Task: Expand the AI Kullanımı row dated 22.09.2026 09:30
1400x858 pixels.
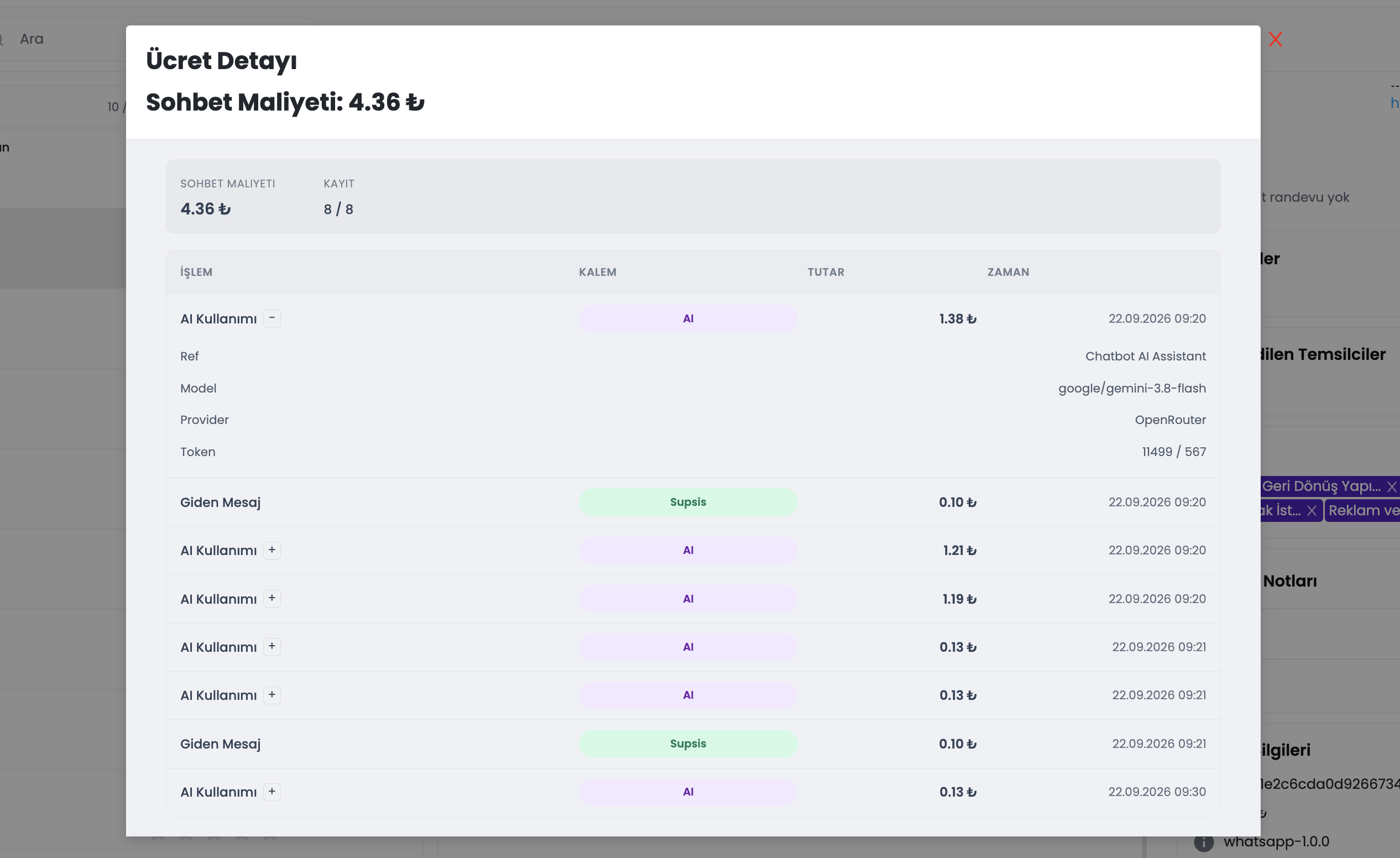Action: point(272,792)
